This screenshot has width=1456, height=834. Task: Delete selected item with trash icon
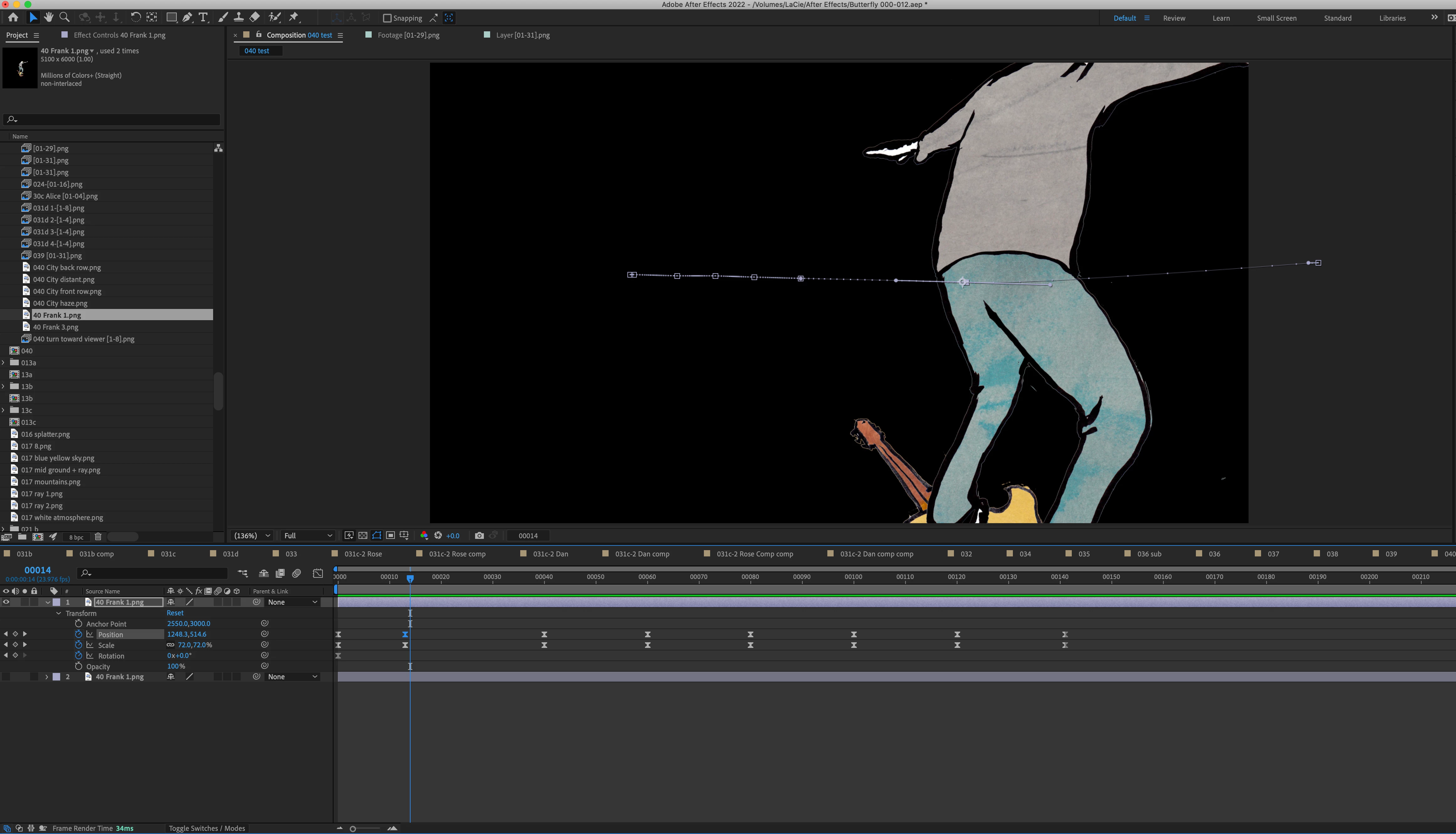pos(98,537)
